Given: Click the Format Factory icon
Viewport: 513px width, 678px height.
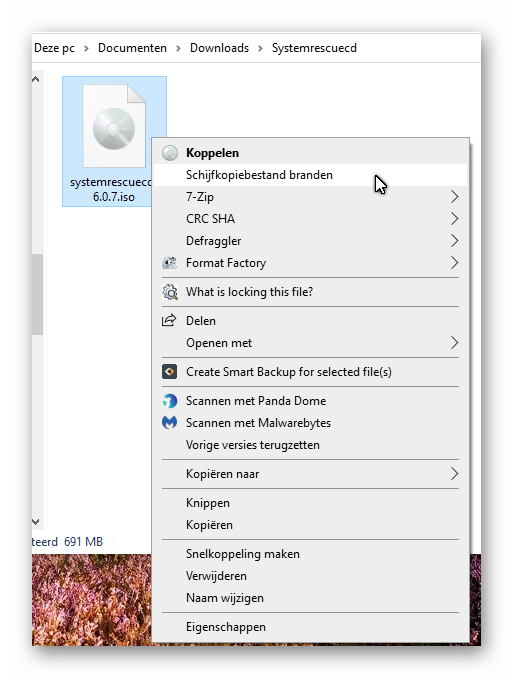Looking at the screenshot, I should point(170,263).
